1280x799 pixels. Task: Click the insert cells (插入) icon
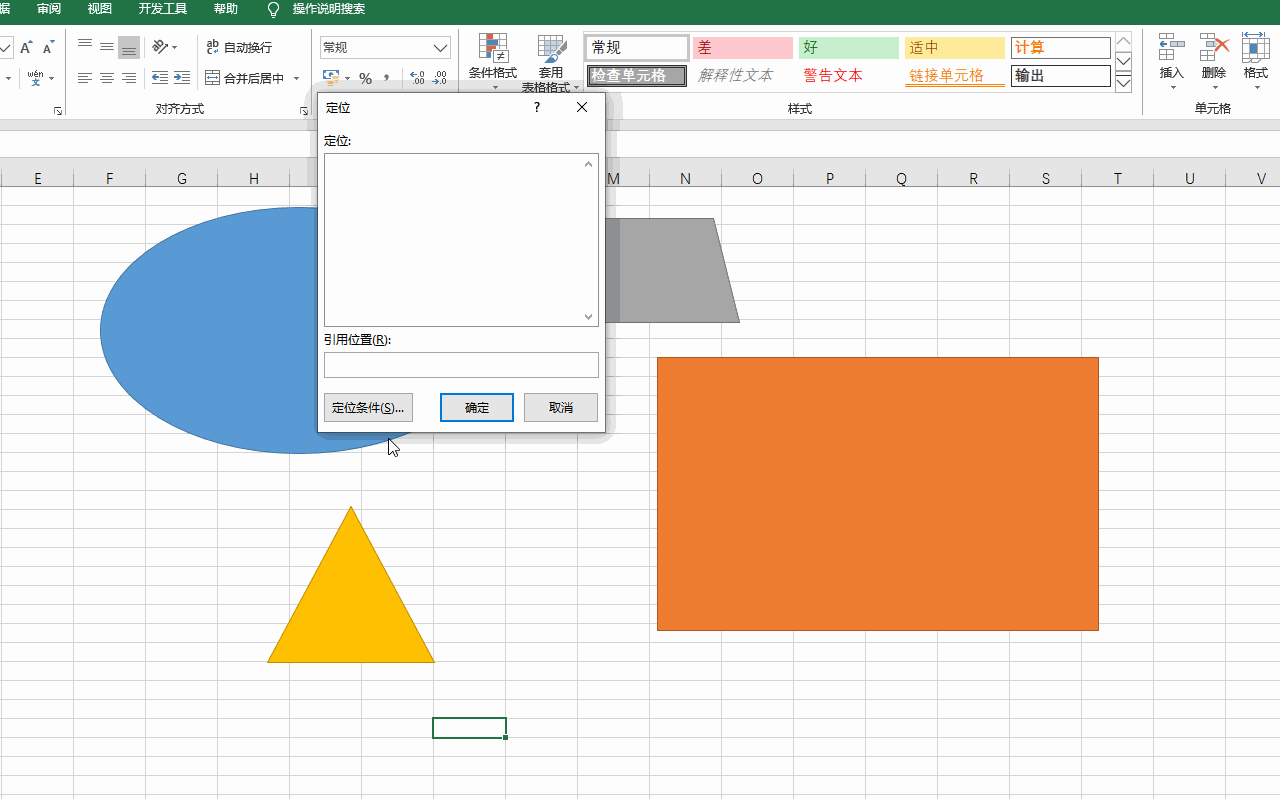[1171, 48]
